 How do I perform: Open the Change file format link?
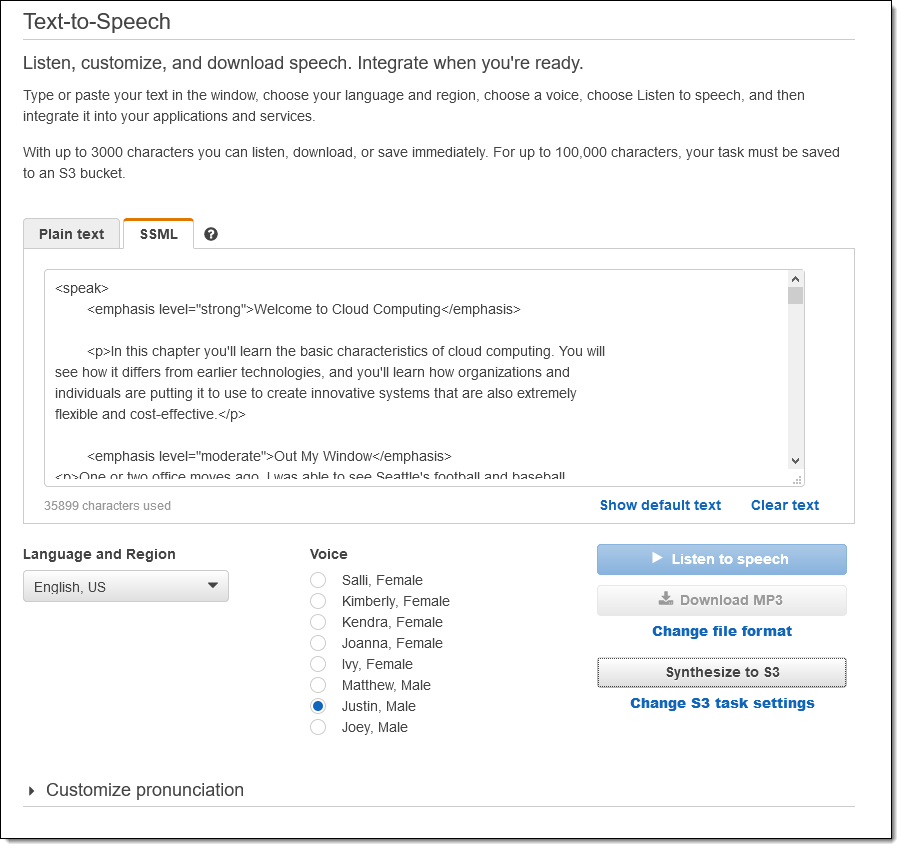[x=722, y=631]
